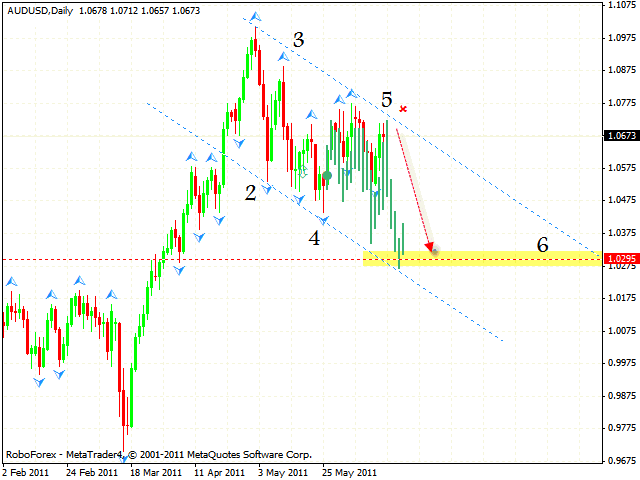Select wave label 2 on the chart
The height and width of the screenshot is (480, 640).
tap(250, 193)
